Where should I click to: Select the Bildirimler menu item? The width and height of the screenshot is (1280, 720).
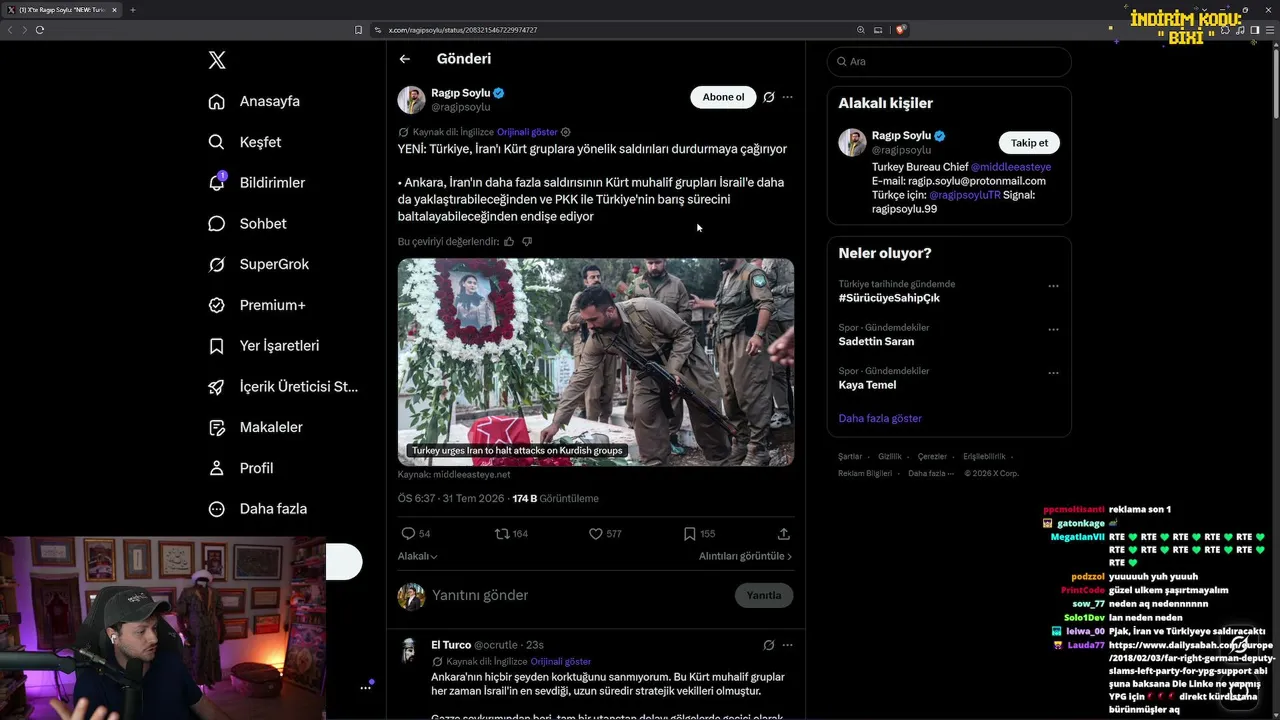click(272, 183)
